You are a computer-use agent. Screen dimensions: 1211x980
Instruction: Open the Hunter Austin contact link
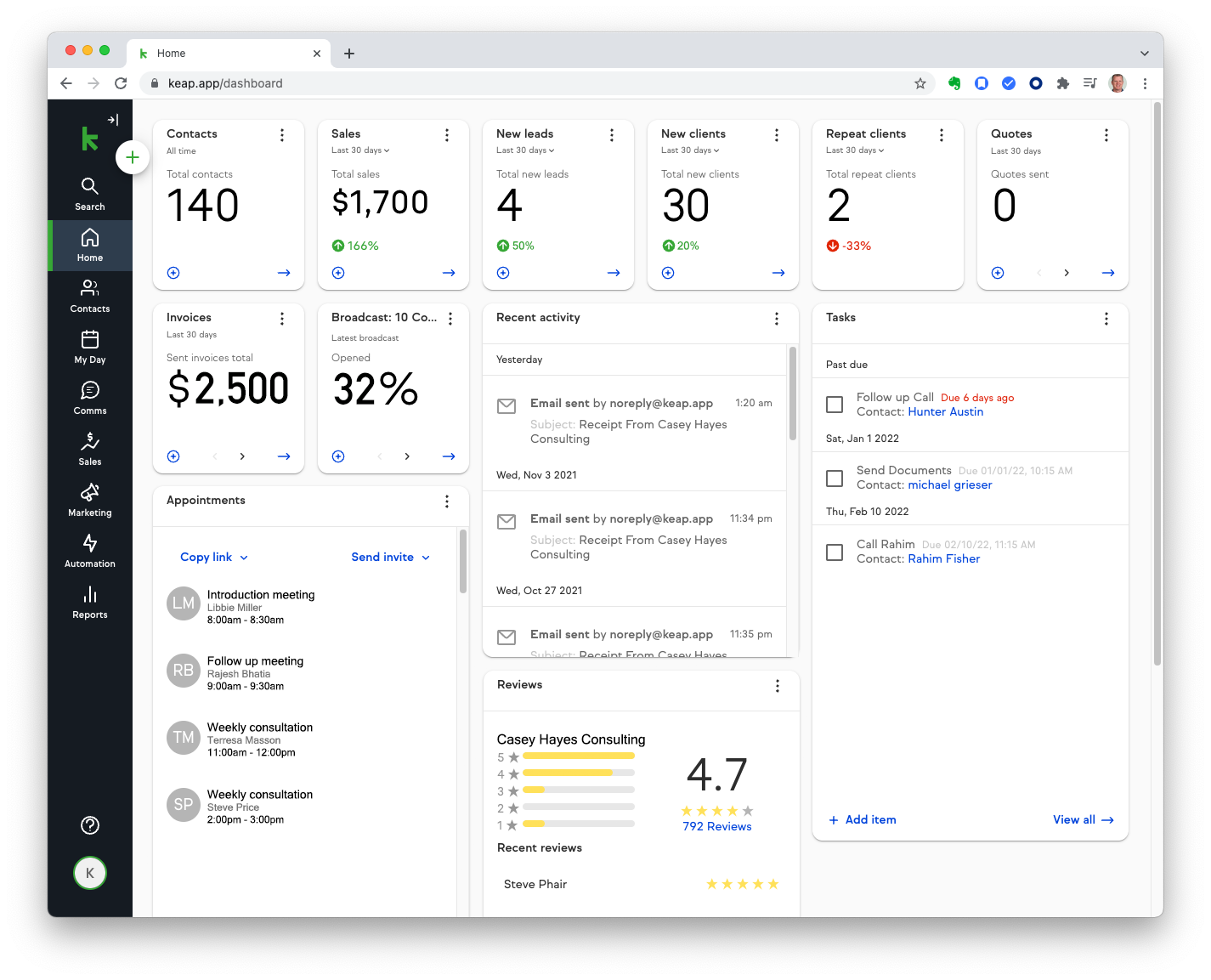pyautogui.click(x=946, y=411)
